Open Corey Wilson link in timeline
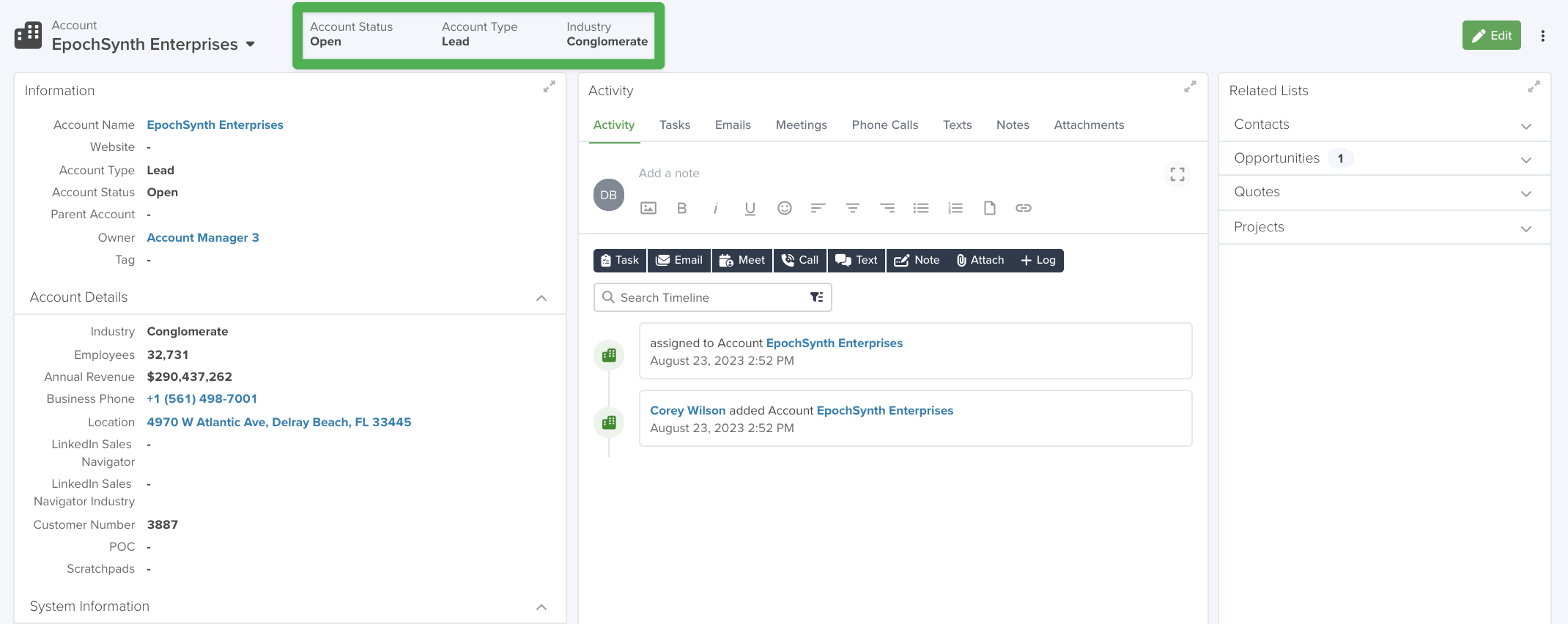The width and height of the screenshot is (1568, 624). point(687,411)
